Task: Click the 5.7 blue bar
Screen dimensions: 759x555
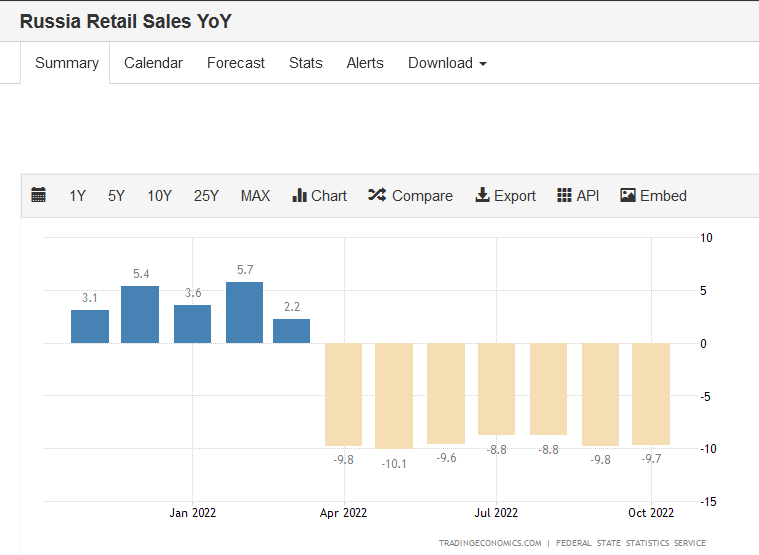Action: pos(244,313)
